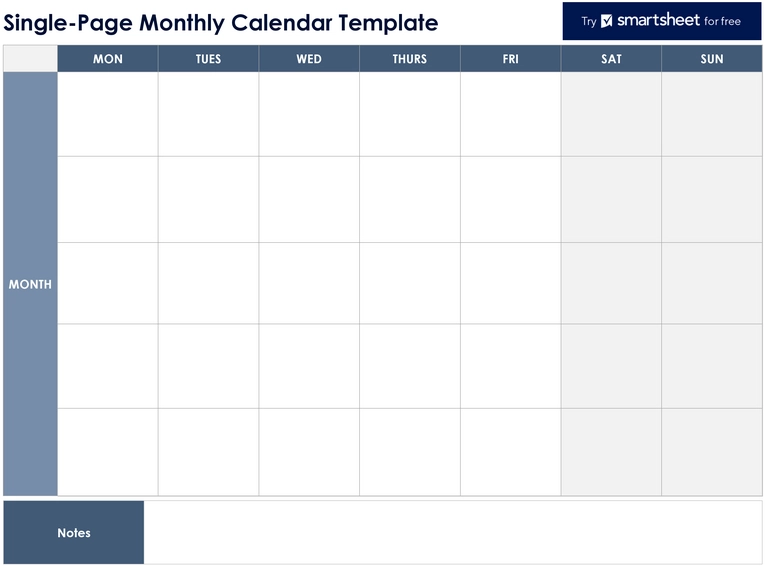This screenshot has height=566, width=765.
Task: Select the FRI column header
Action: click(511, 59)
